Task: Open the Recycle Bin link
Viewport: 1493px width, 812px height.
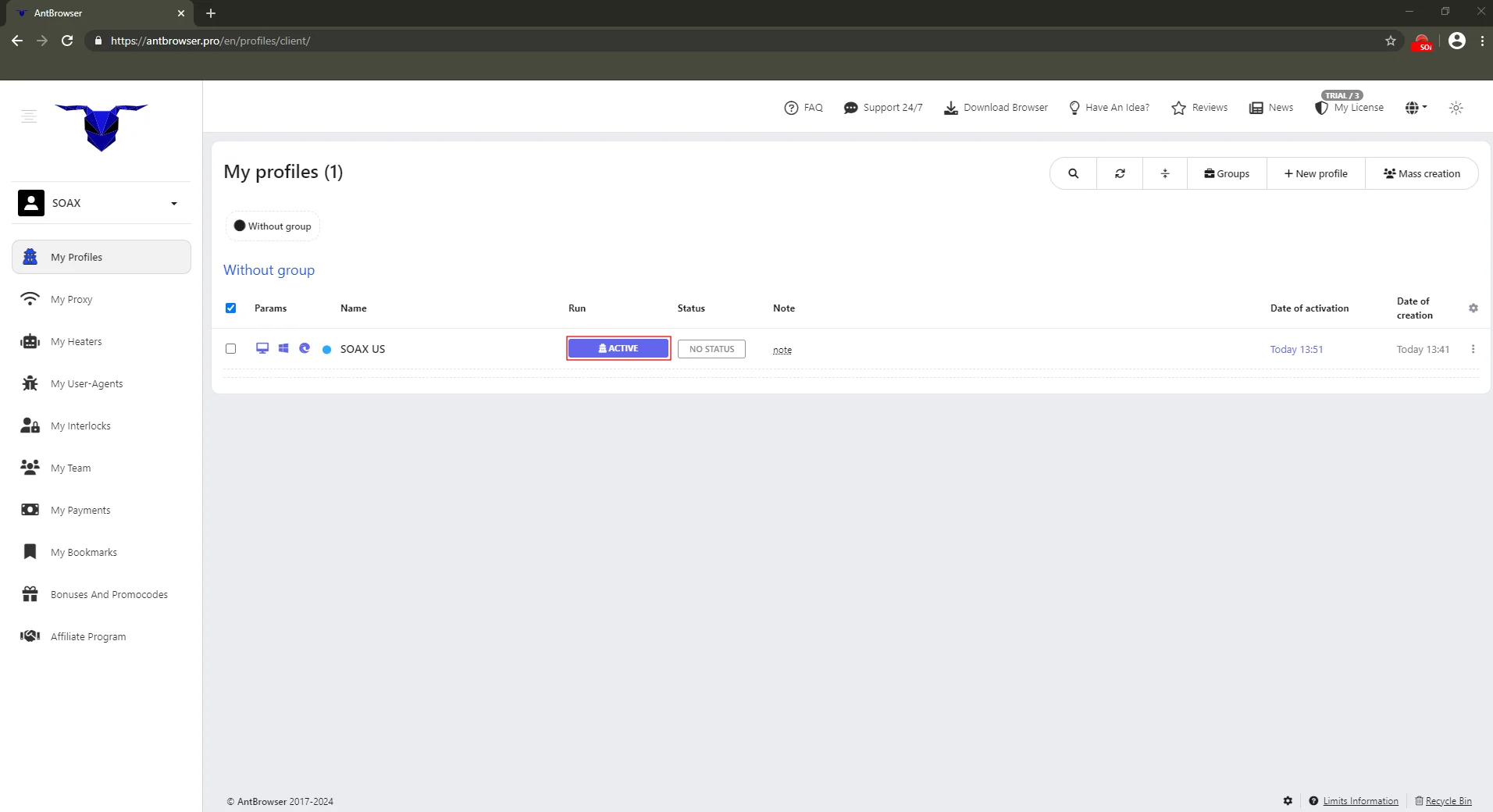Action: click(1448, 801)
